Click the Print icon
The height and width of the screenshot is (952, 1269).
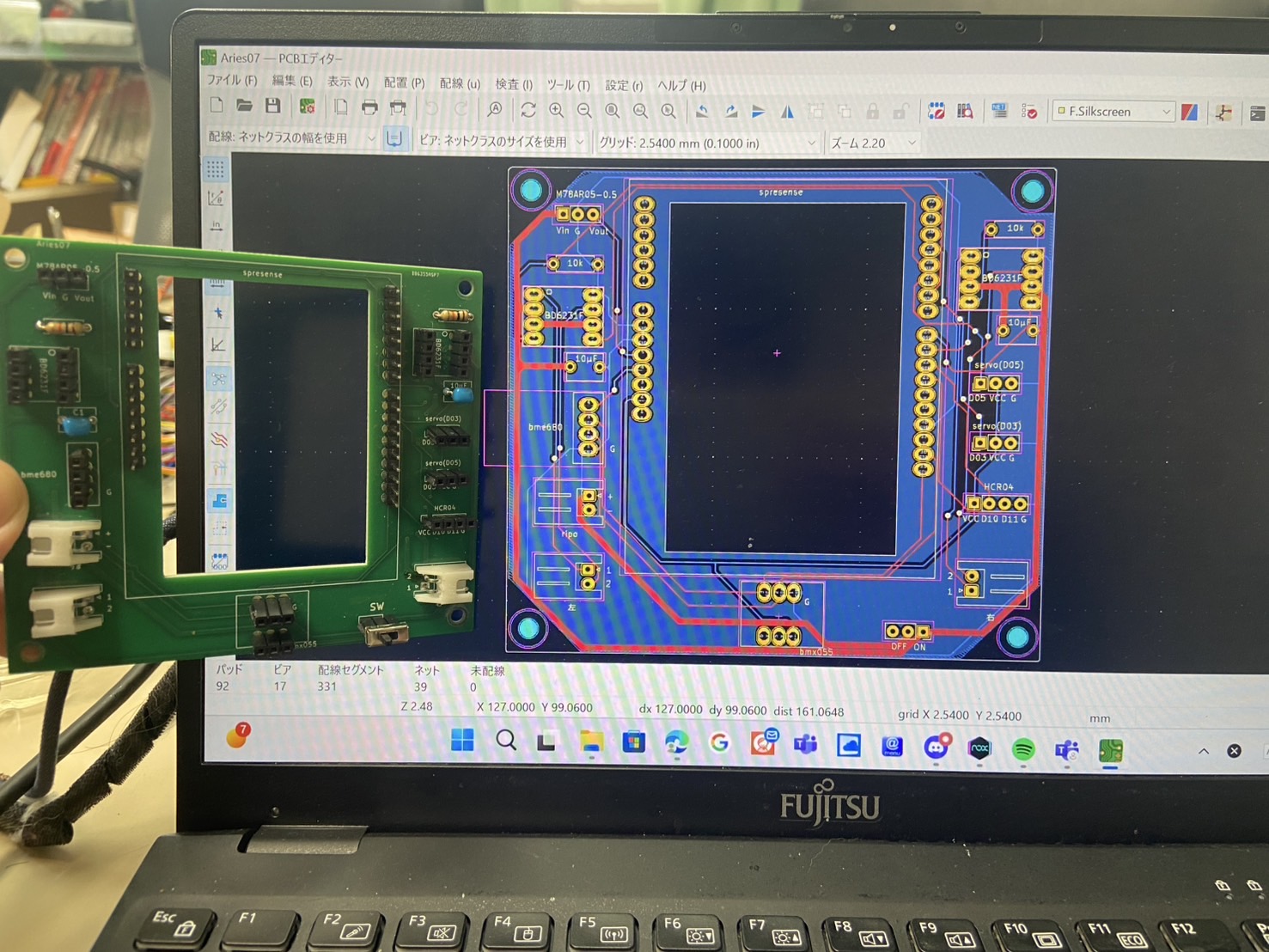pos(369,107)
